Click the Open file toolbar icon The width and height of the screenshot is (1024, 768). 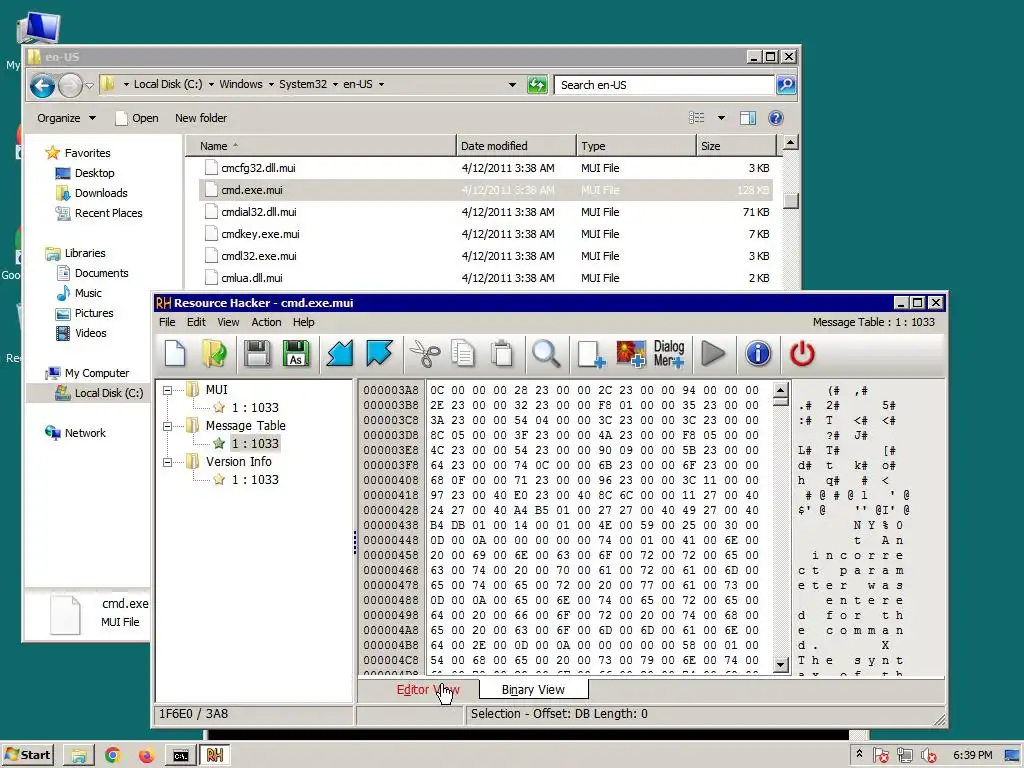pos(215,353)
